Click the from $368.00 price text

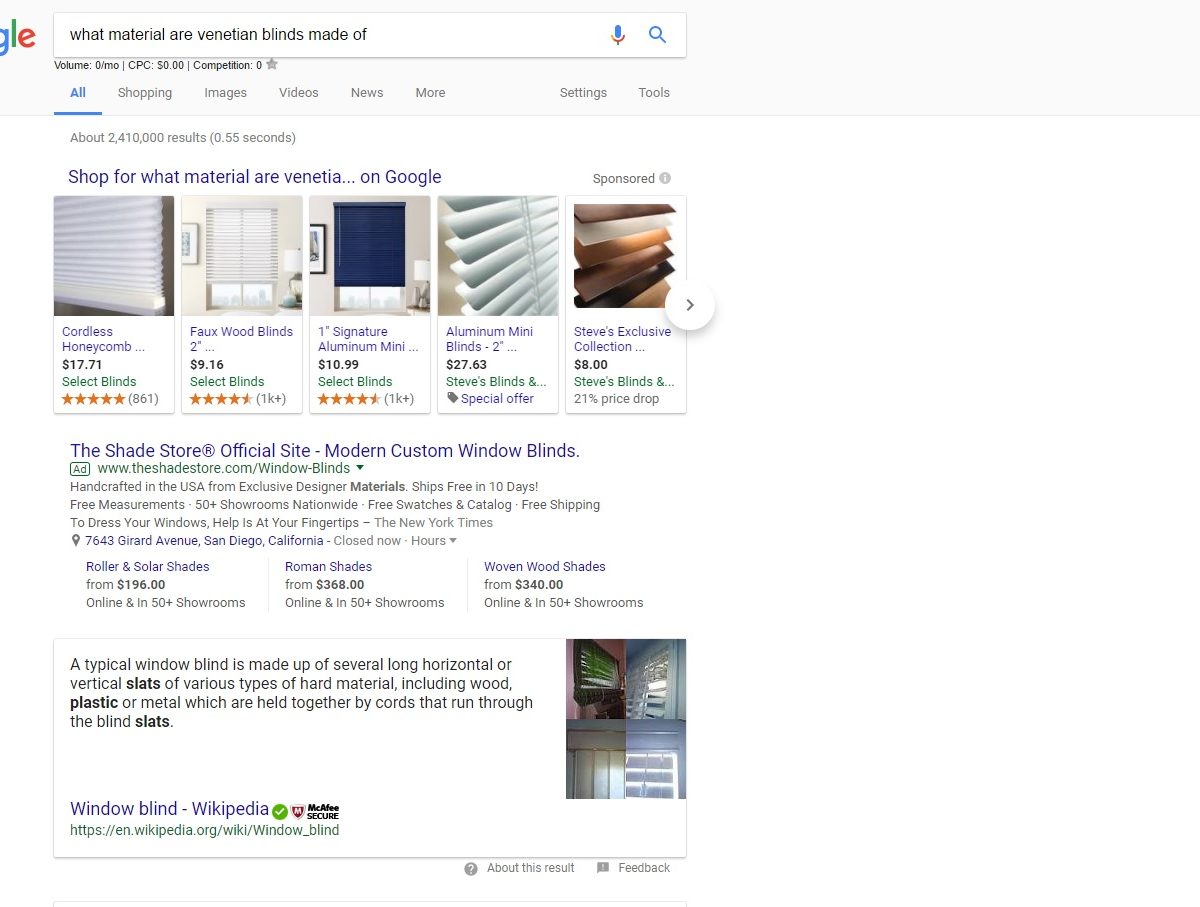[x=325, y=585]
